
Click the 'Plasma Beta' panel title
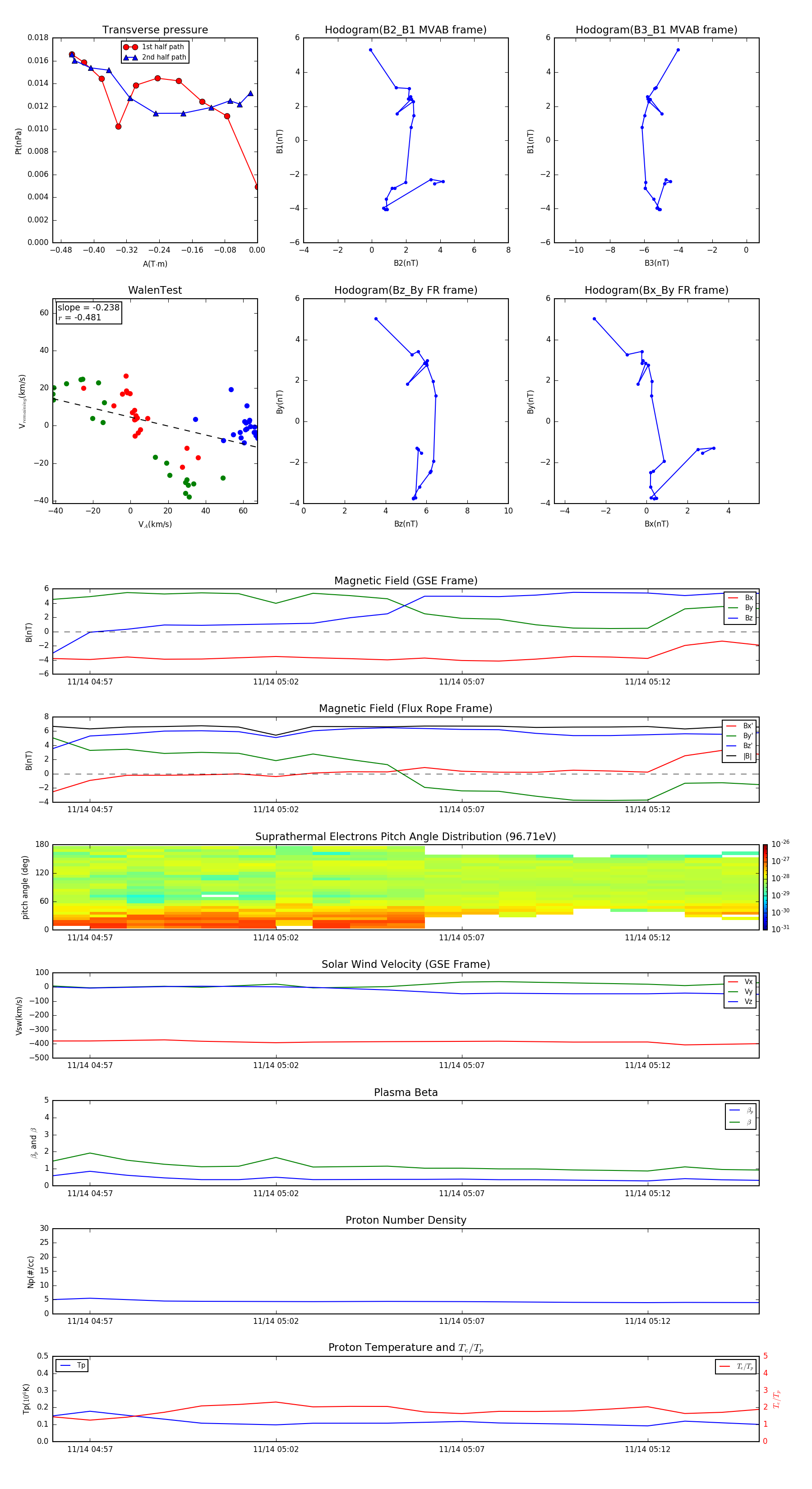pyautogui.click(x=406, y=1092)
